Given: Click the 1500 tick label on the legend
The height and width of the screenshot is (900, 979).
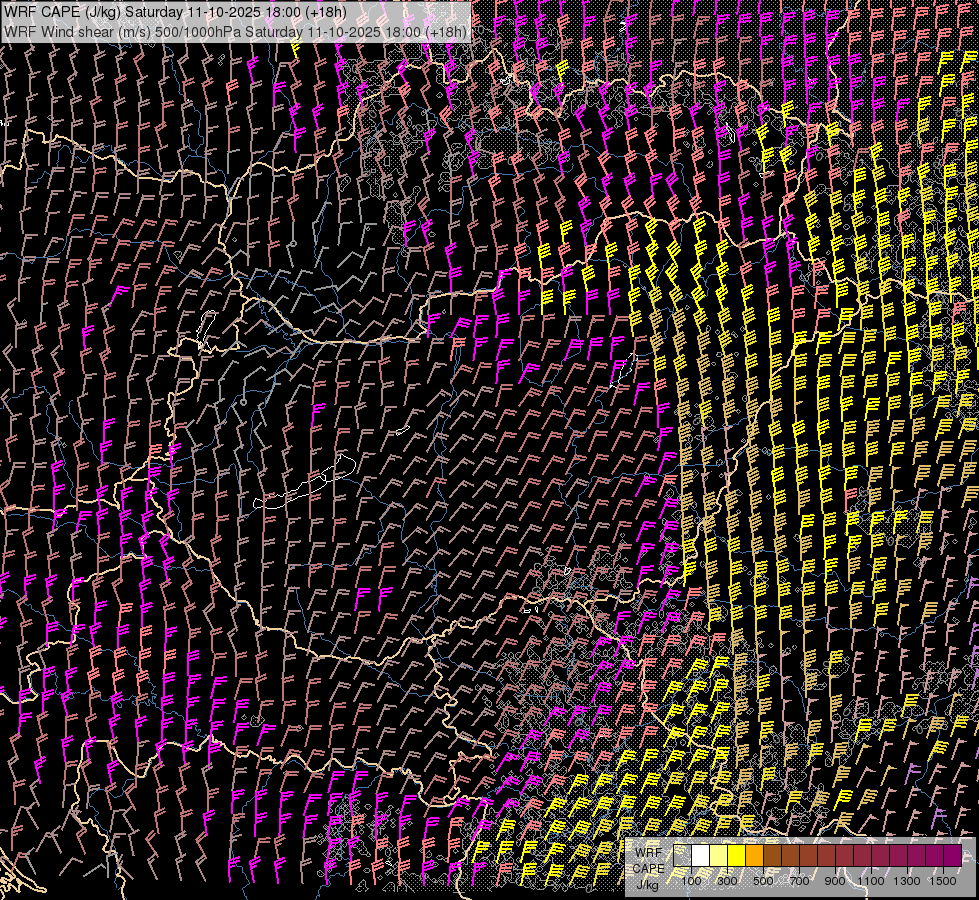Looking at the screenshot, I should click(x=943, y=880).
